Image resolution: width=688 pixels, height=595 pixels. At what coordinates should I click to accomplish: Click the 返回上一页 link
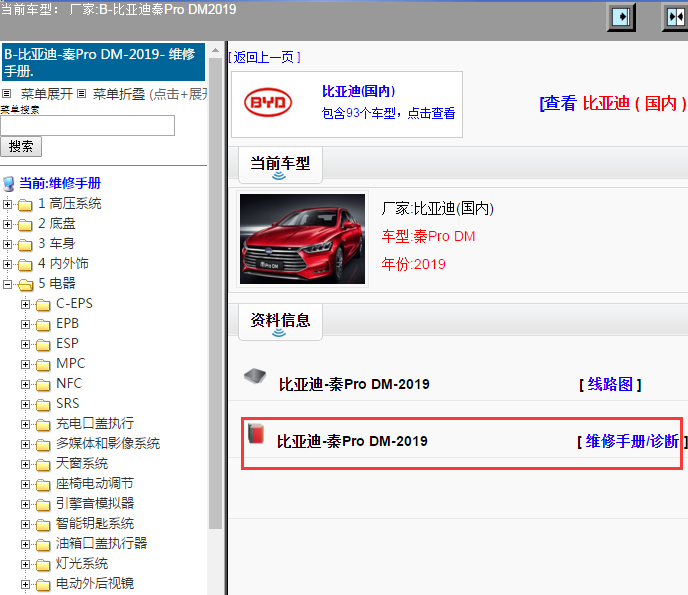pos(264,57)
